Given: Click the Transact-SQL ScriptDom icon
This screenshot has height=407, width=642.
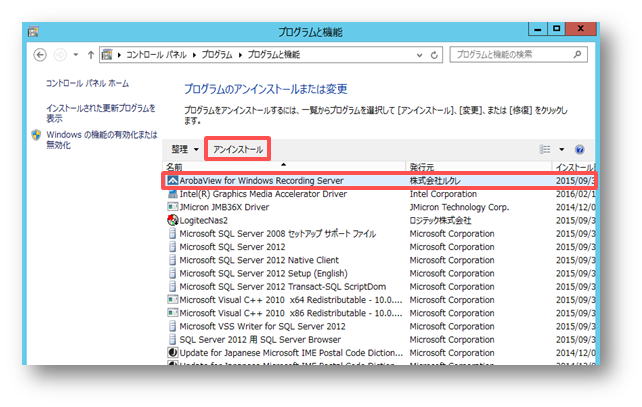Looking at the screenshot, I should pyautogui.click(x=172, y=287).
